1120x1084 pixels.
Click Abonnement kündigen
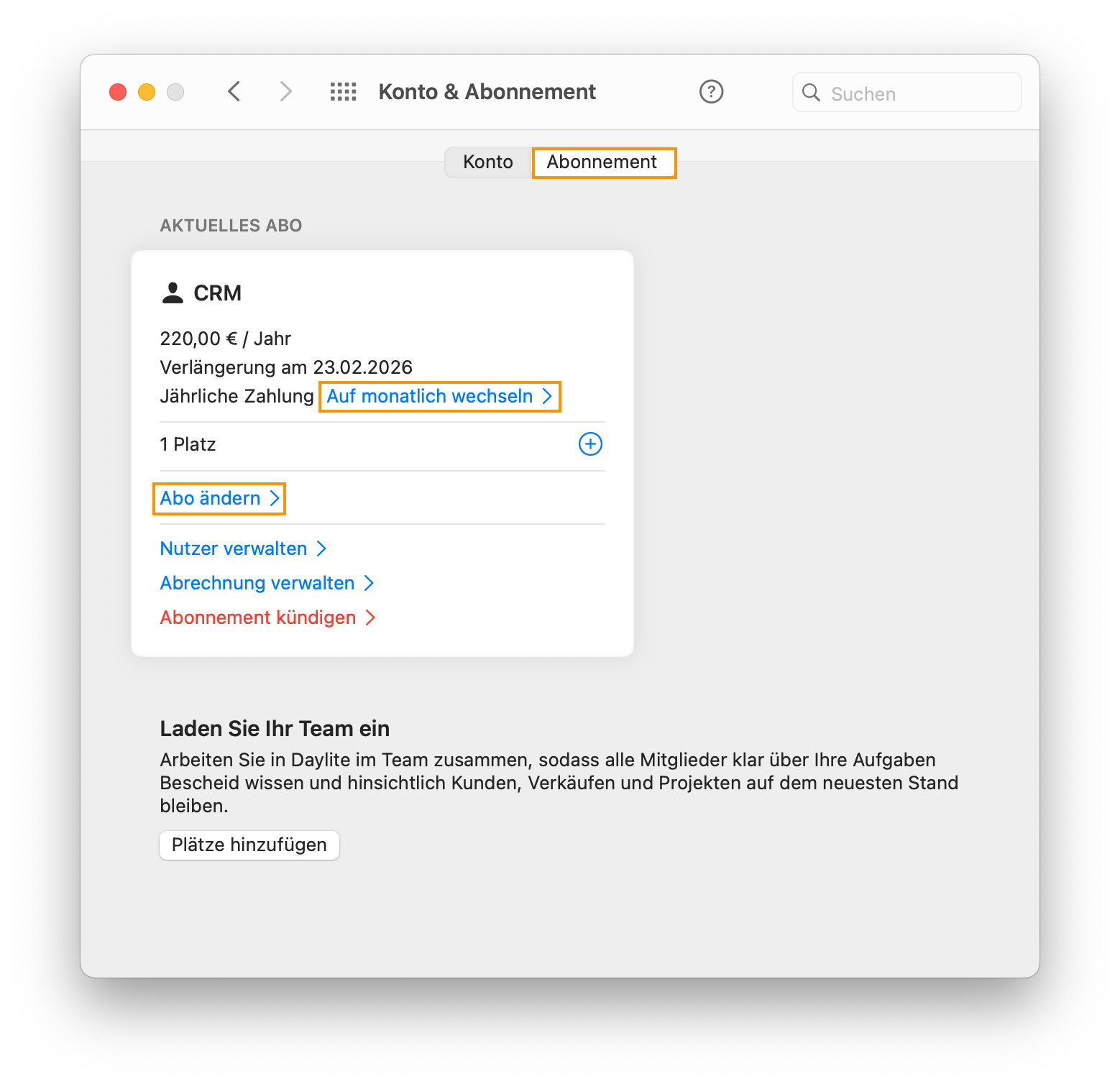[x=267, y=617]
